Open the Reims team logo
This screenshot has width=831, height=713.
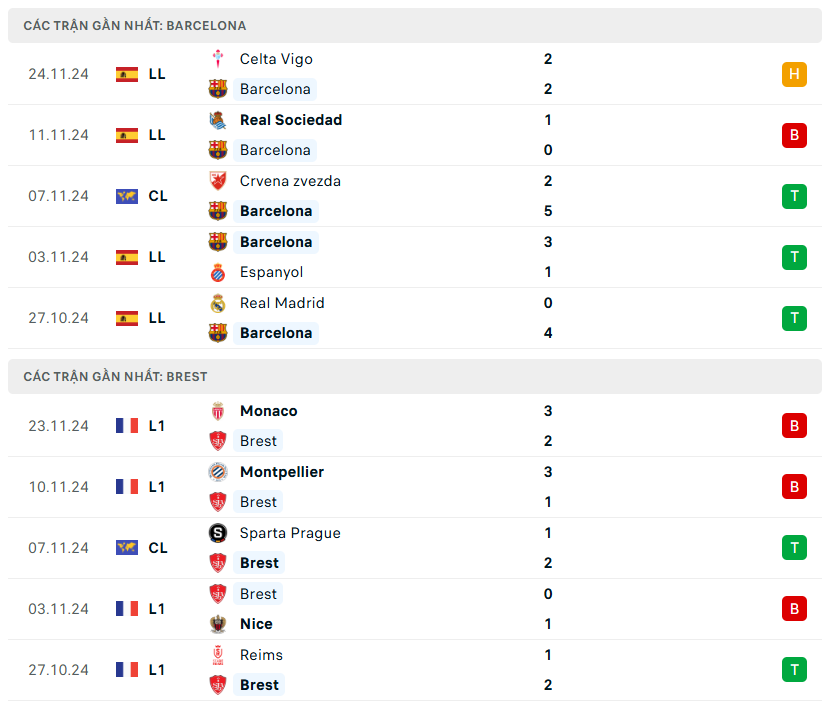pos(217,655)
